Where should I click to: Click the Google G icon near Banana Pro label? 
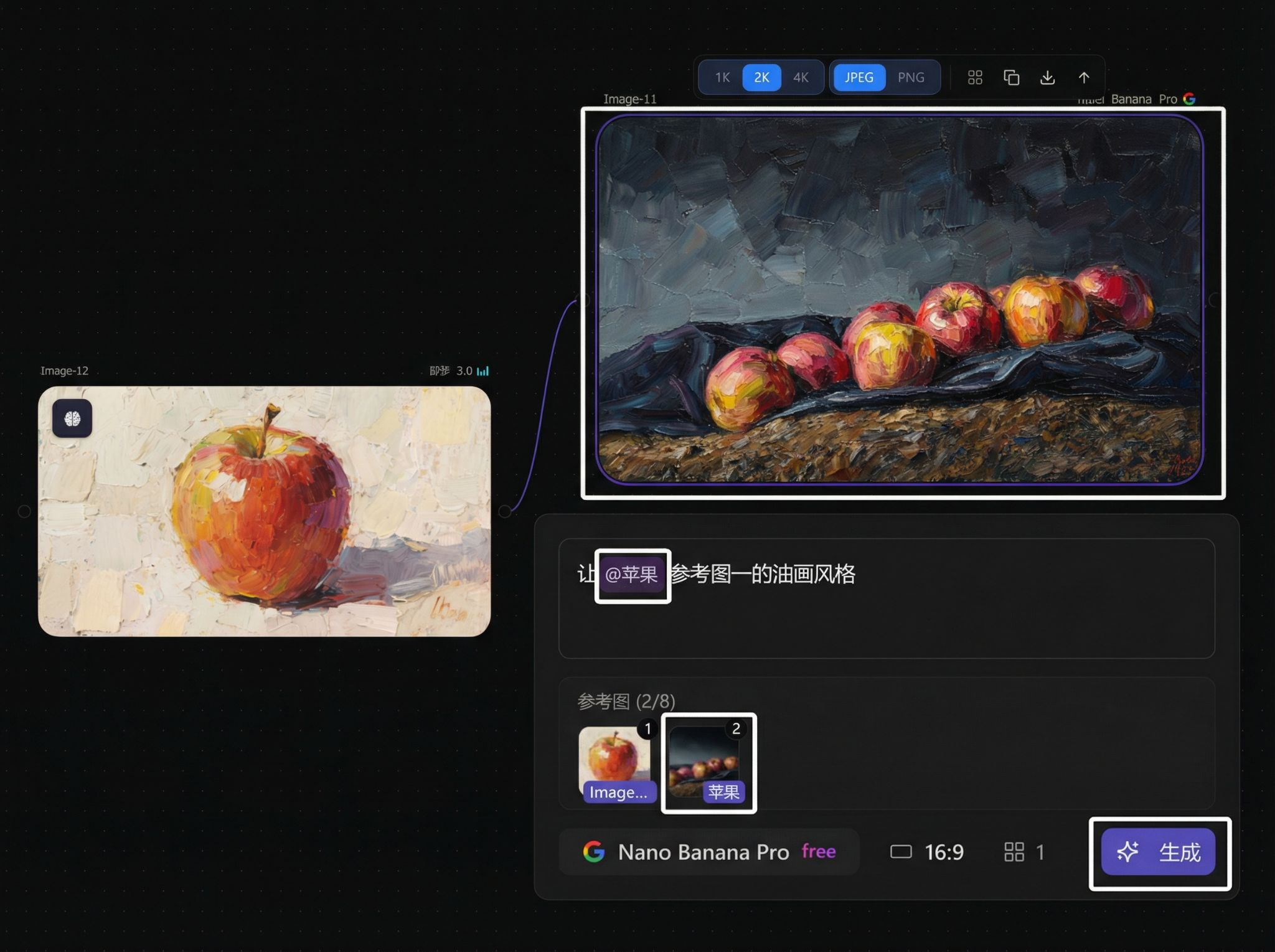(x=1190, y=98)
